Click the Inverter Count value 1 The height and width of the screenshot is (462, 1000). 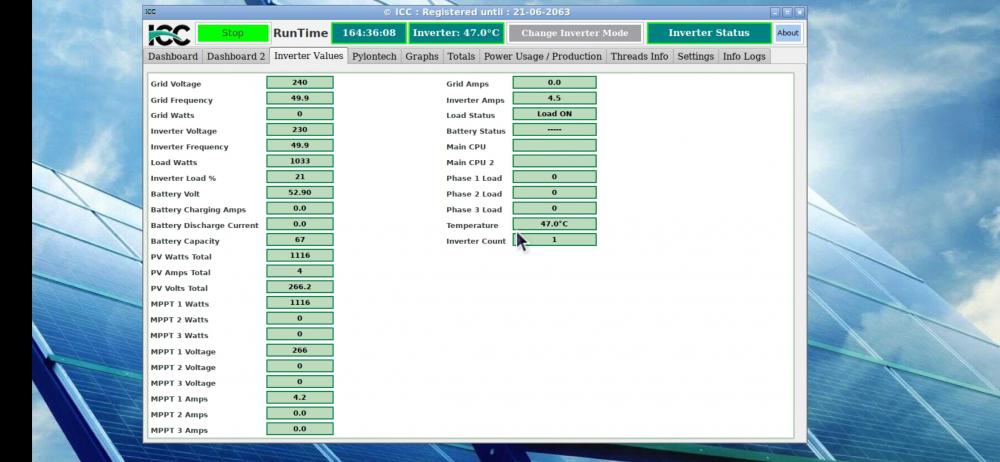click(554, 239)
